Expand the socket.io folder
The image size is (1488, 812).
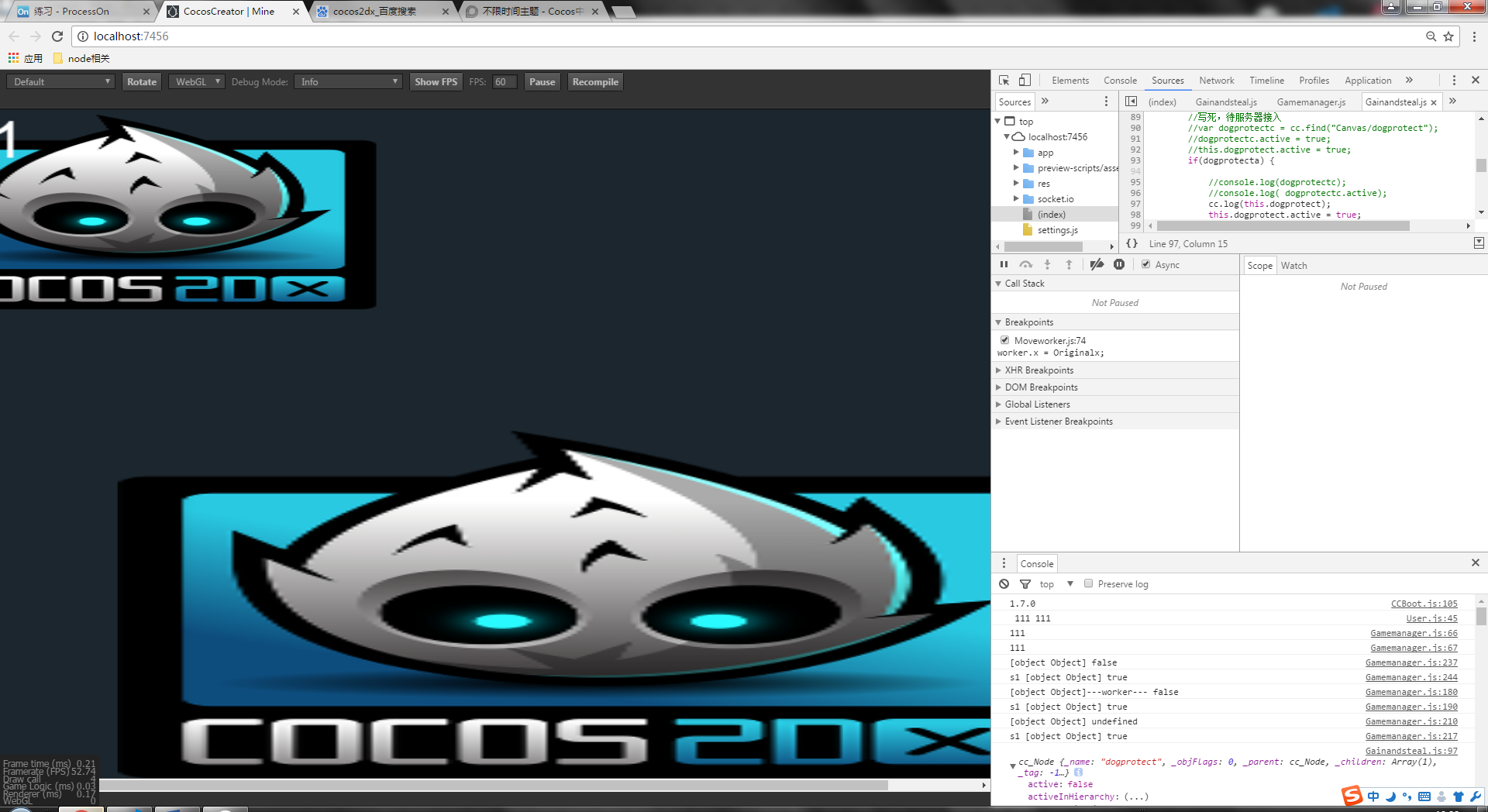point(1016,199)
